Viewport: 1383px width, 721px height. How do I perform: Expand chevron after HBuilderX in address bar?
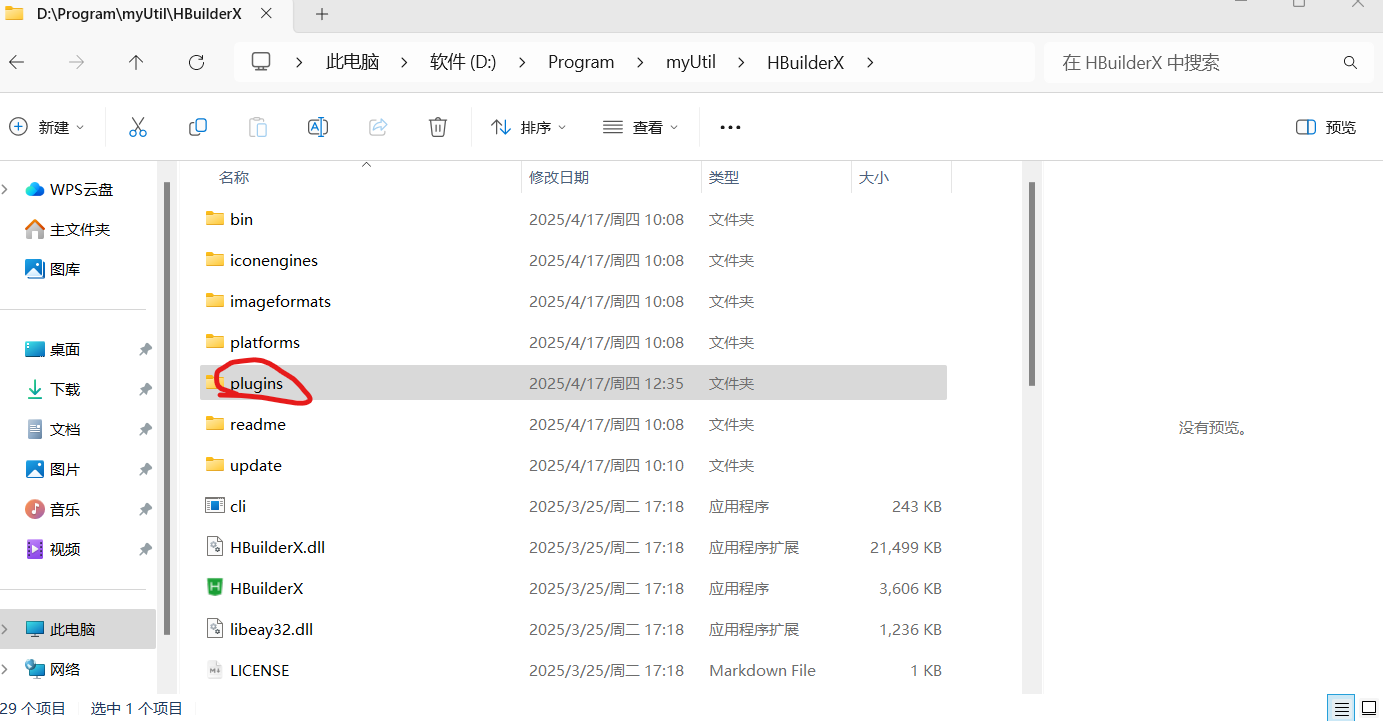click(870, 62)
